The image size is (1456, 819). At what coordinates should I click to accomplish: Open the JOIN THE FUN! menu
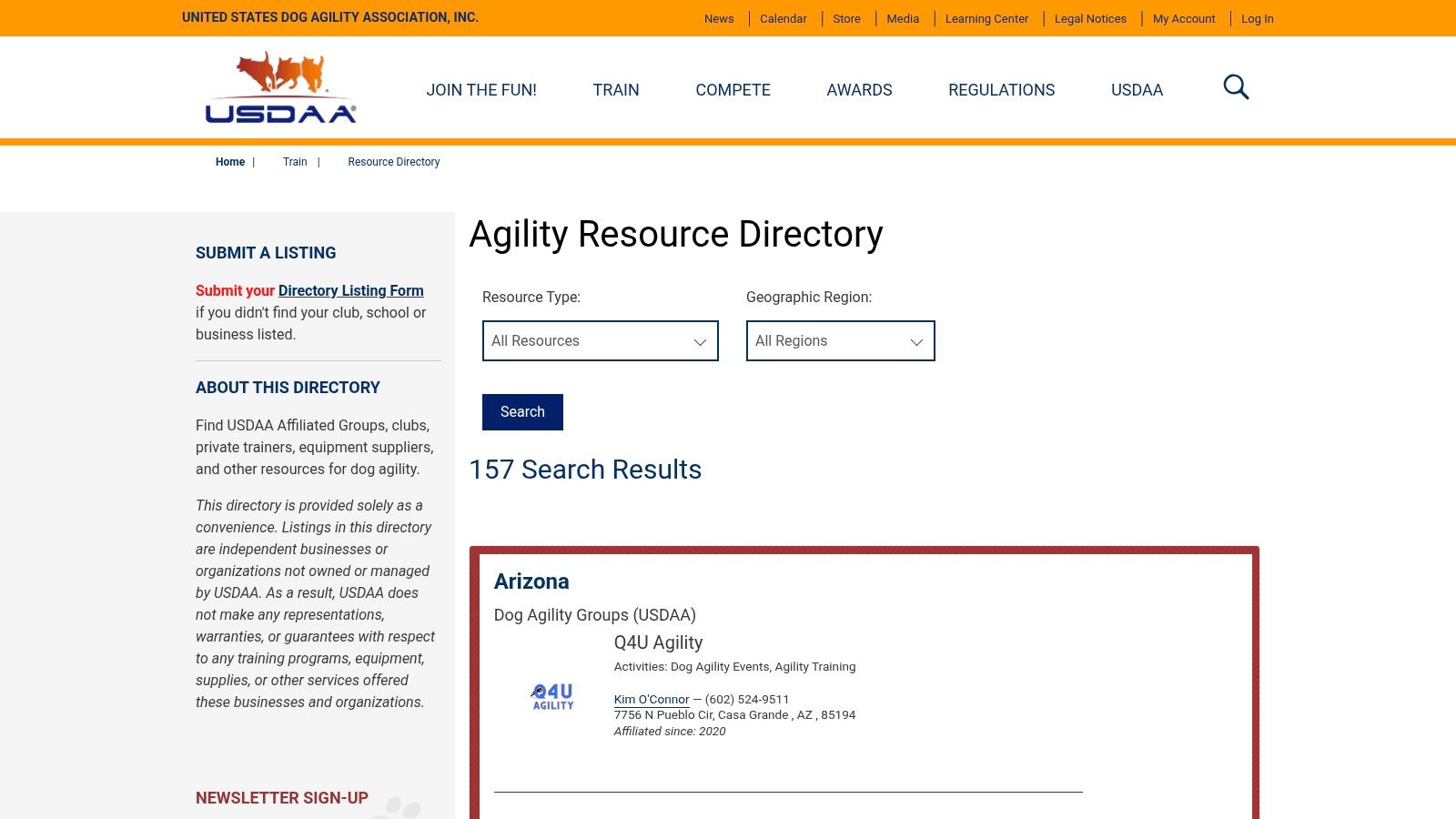tap(481, 90)
